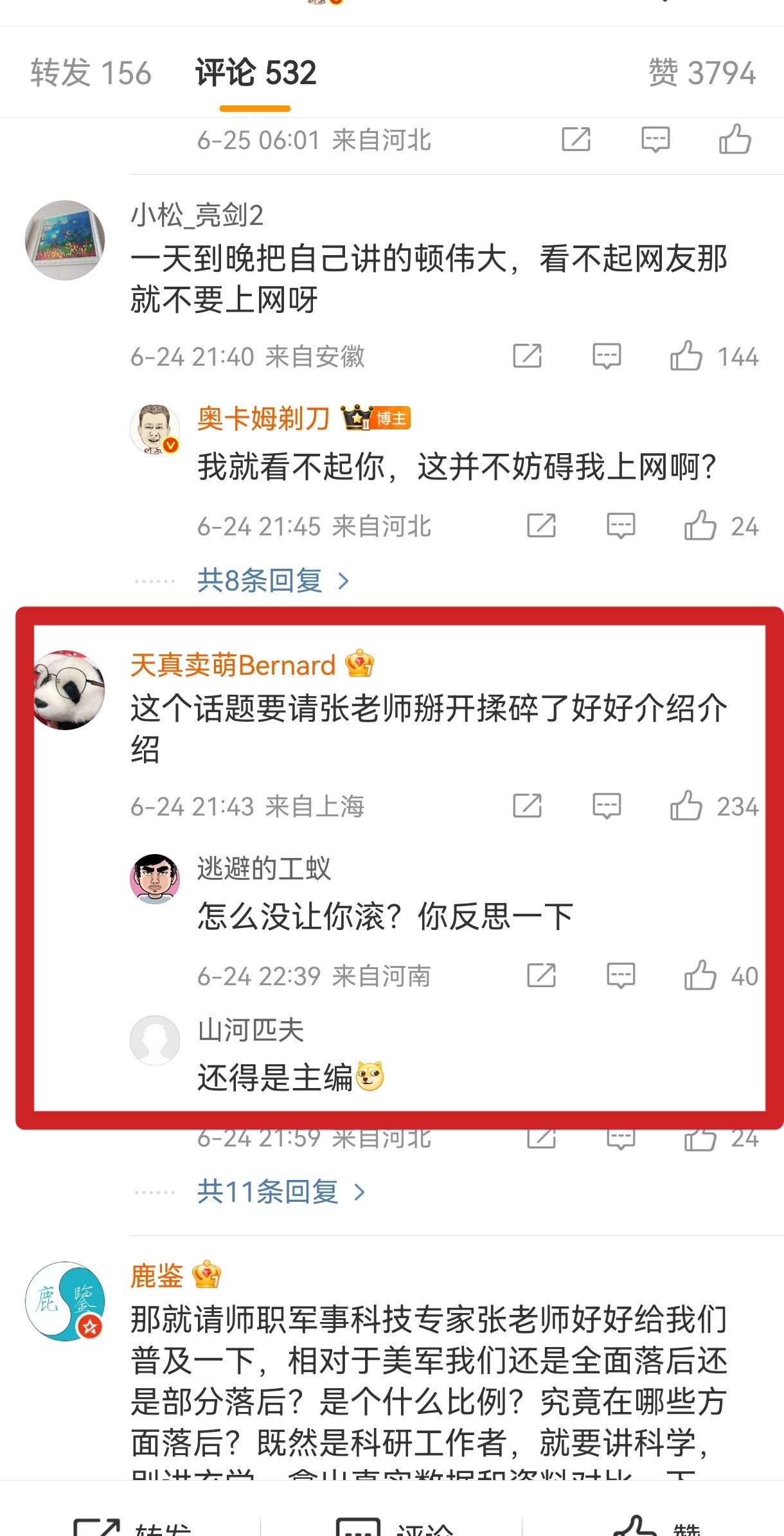Open 鹿鉴 username profile link

pos(157,1276)
